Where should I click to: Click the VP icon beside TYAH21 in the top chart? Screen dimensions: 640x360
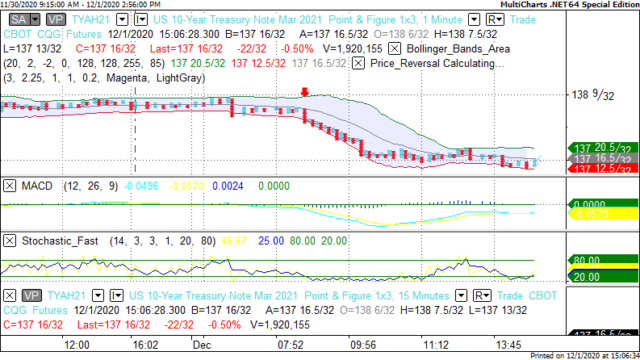56,20
